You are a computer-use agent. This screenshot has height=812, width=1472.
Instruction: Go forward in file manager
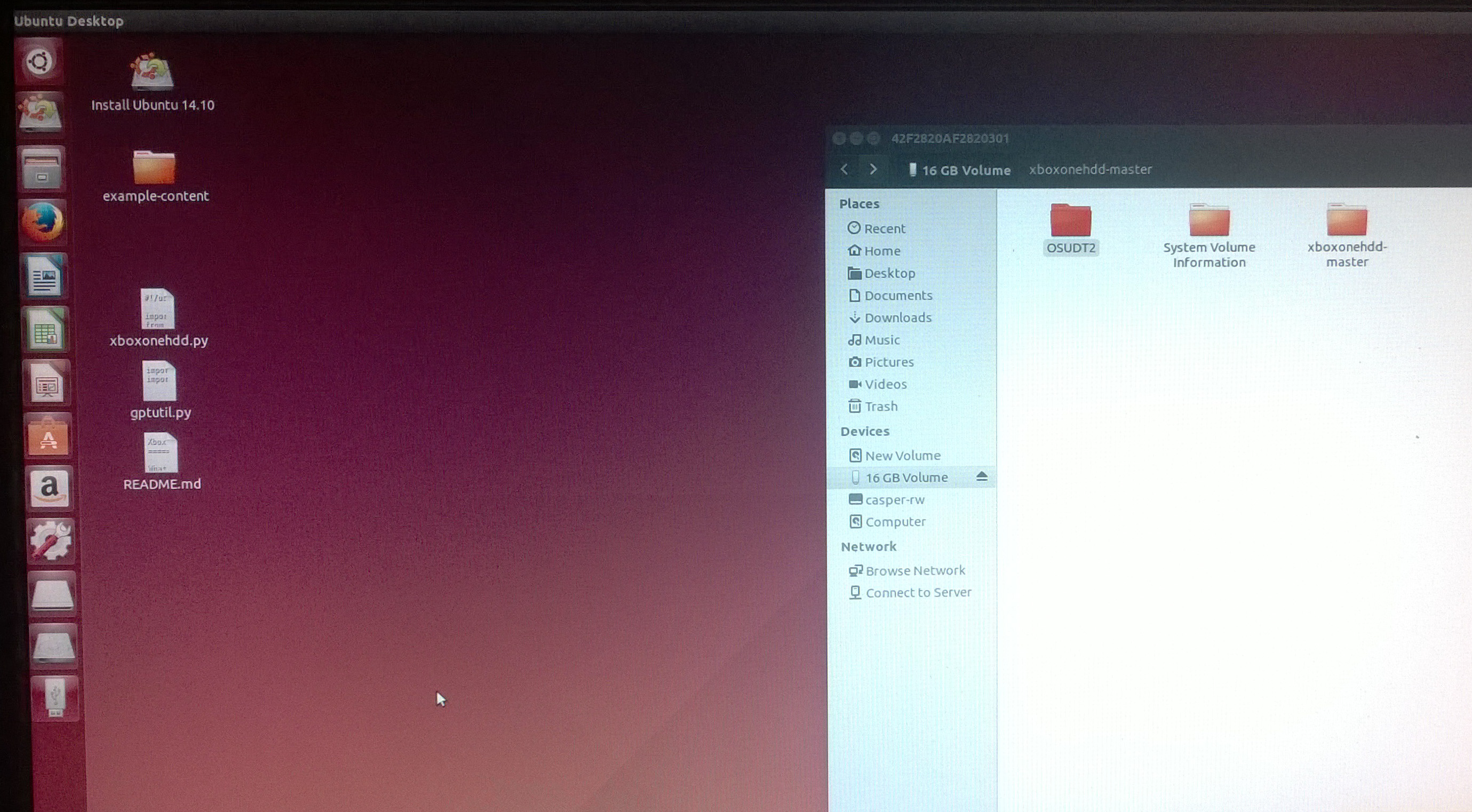[x=873, y=169]
